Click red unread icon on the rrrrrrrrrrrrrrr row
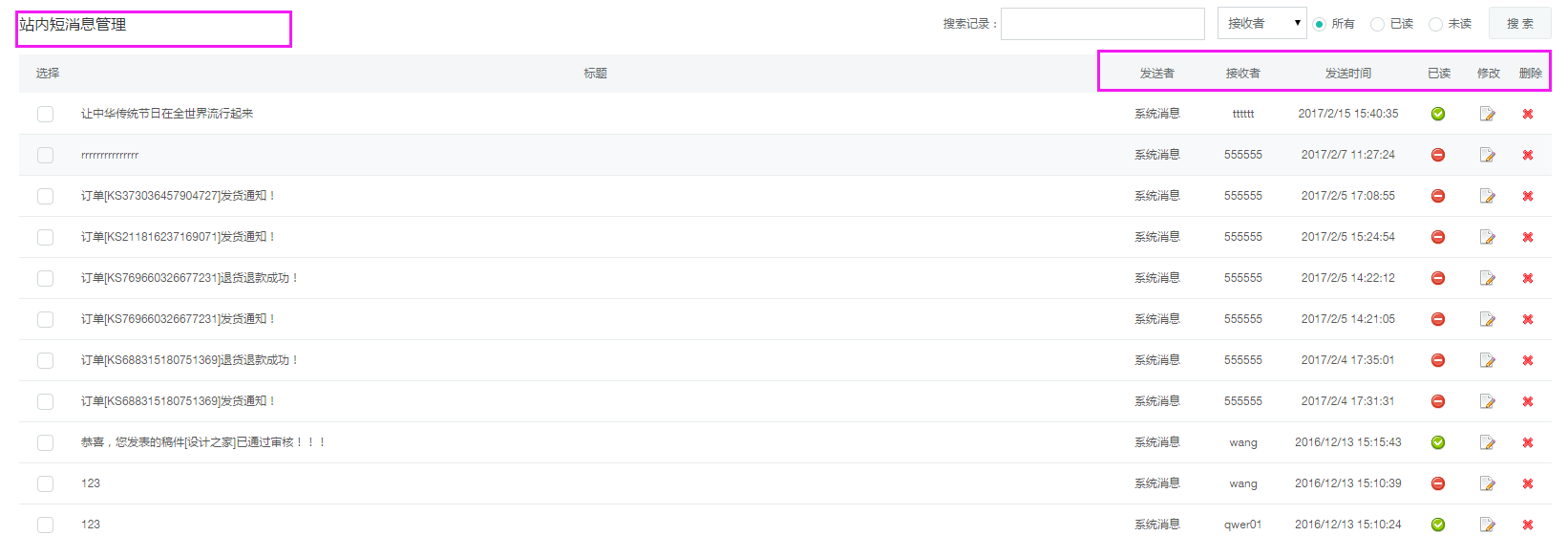The width and height of the screenshot is (1568, 536). (x=1438, y=155)
